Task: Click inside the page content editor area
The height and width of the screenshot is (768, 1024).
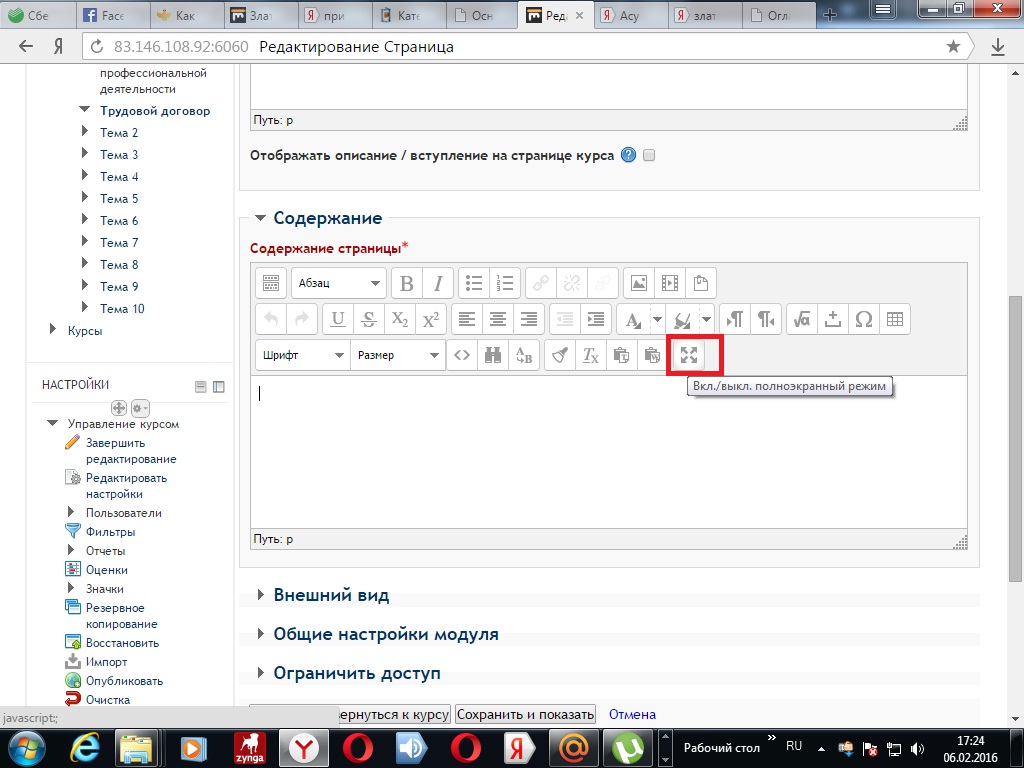Action: click(x=609, y=452)
